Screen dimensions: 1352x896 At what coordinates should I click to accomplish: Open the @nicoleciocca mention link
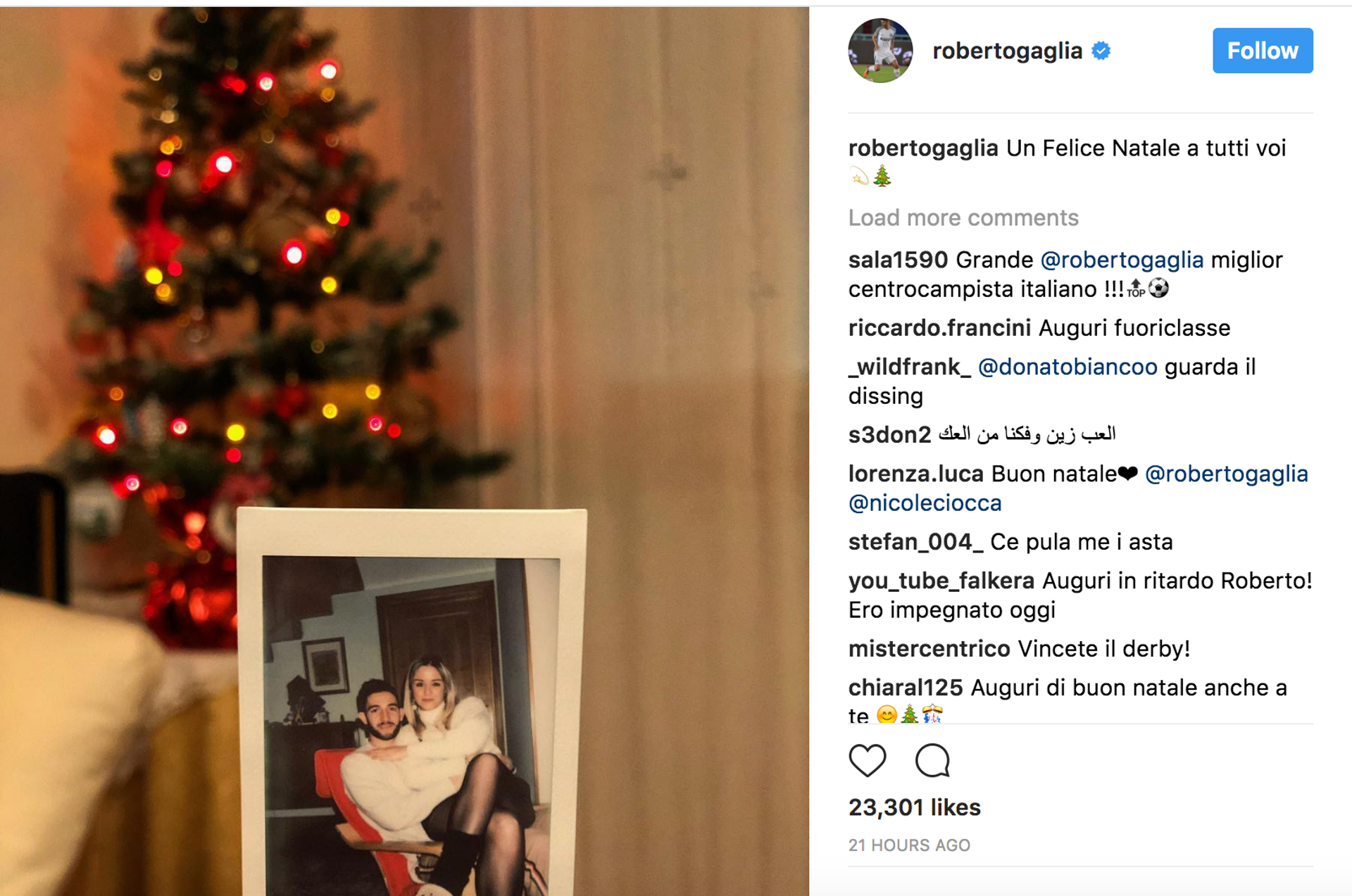click(925, 503)
